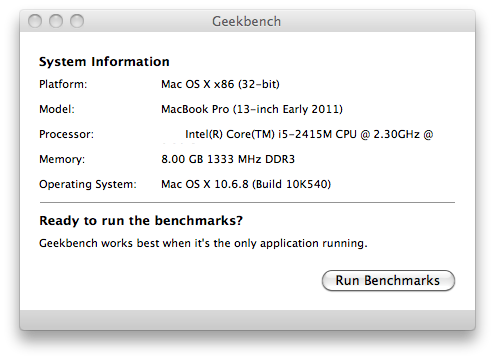Click the Geekbench title bar text
The height and width of the screenshot is (360, 495).
(247, 21)
